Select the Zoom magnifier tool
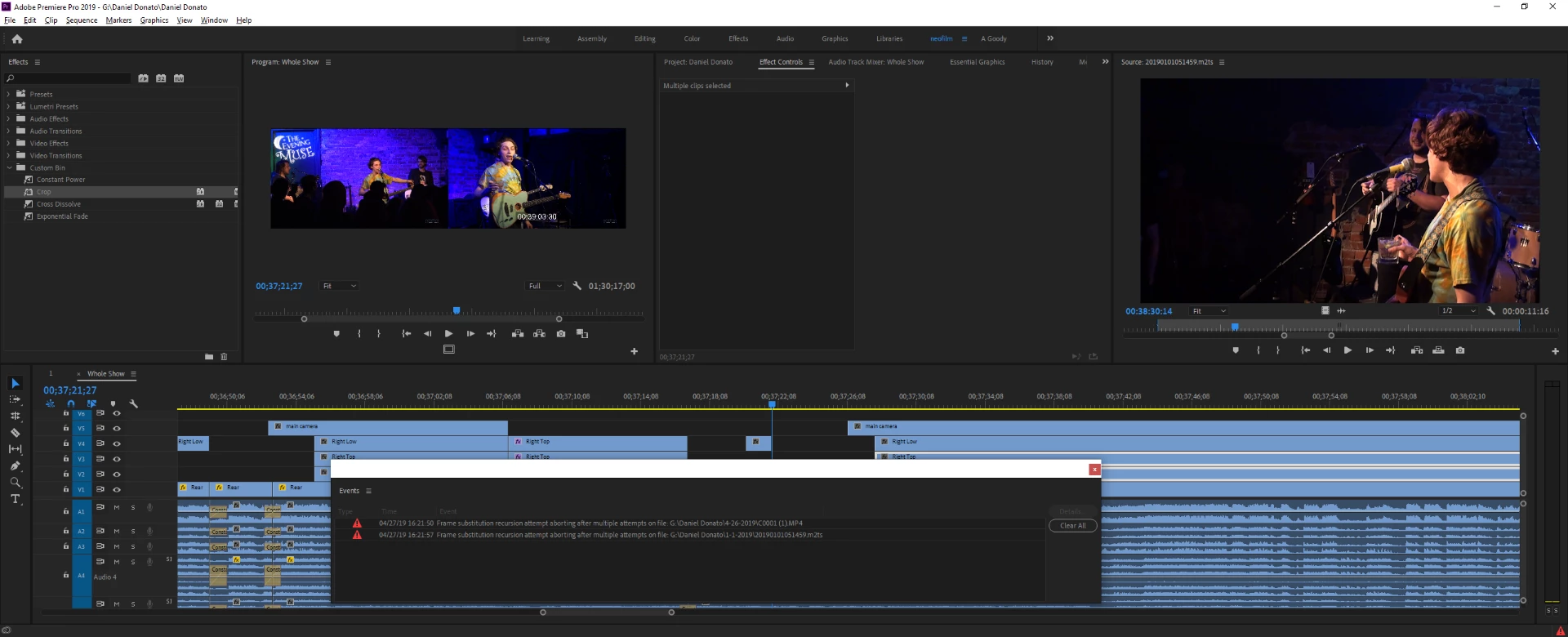Image resolution: width=1568 pixels, height=637 pixels. (15, 483)
